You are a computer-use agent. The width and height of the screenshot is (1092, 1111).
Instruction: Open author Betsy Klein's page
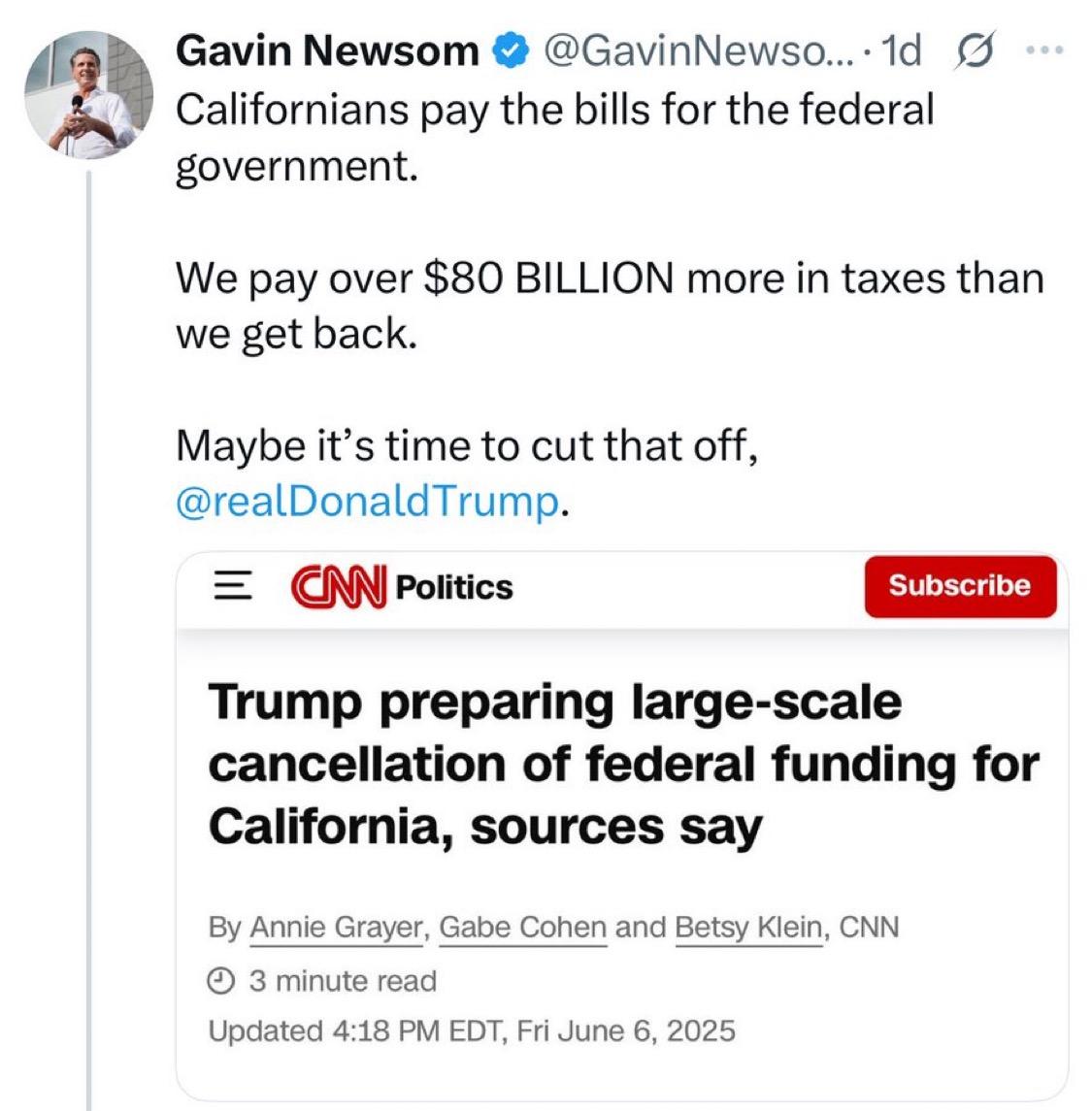(747, 928)
